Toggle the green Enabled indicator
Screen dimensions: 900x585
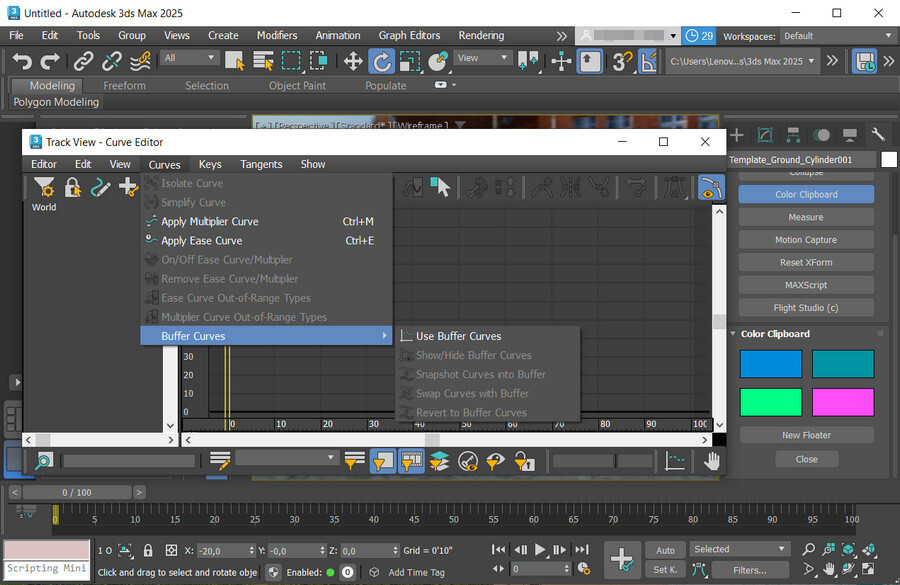[x=330, y=572]
